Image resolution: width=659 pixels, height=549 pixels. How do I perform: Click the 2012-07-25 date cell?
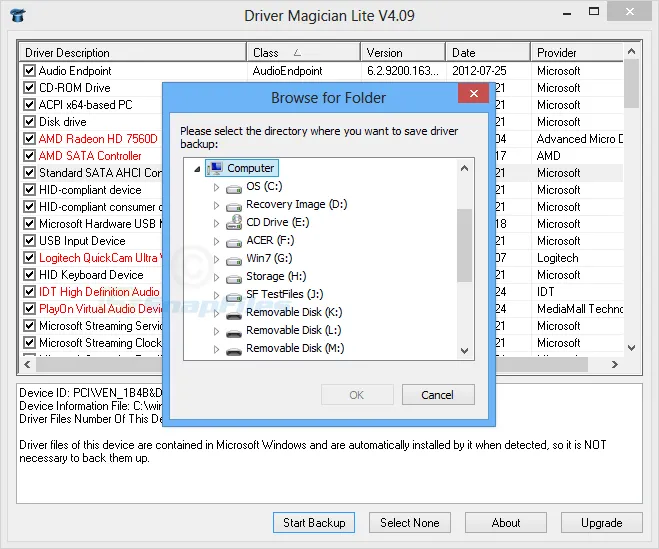point(479,71)
